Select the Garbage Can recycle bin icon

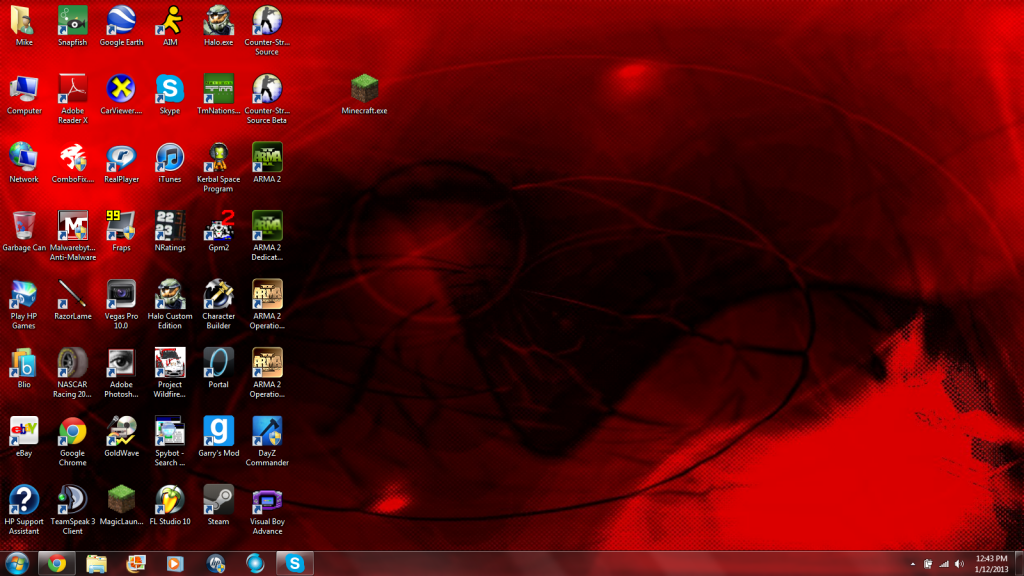click(x=24, y=232)
